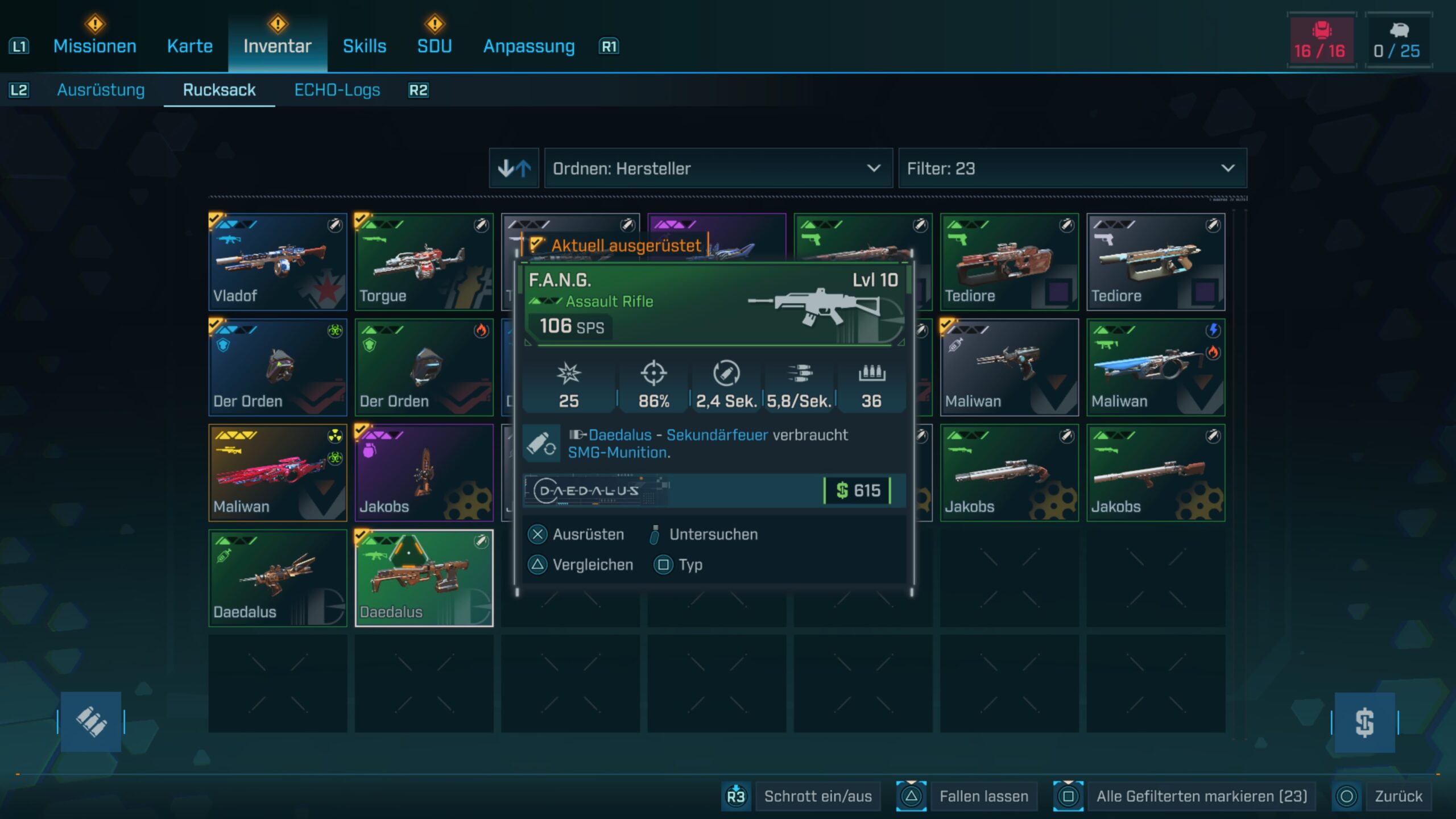The width and height of the screenshot is (1456, 819).
Task: Click the ammo icon at bottom left
Action: pos(91,722)
